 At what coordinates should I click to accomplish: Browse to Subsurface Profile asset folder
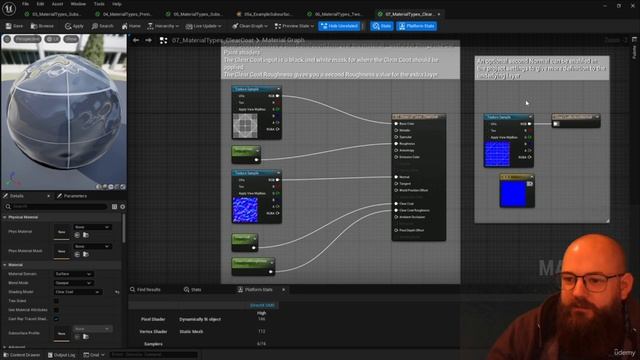[86, 337]
